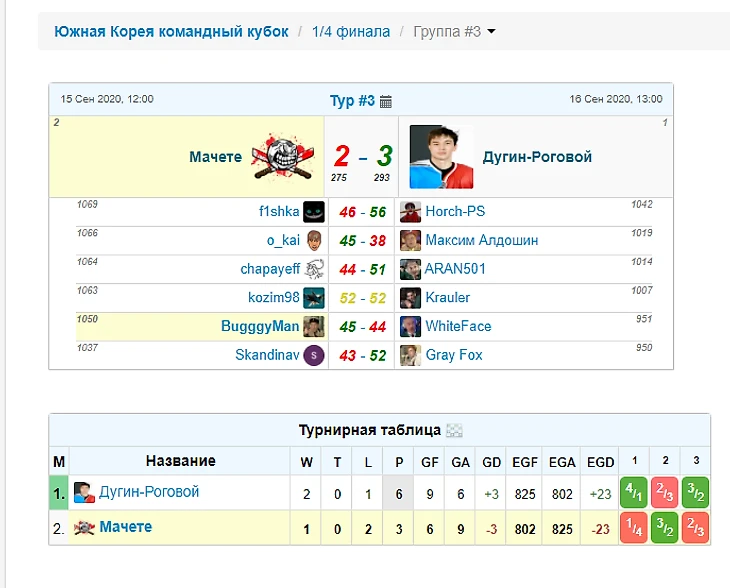
Task: Click the 44 - 51 score row
Action: click(x=363, y=270)
